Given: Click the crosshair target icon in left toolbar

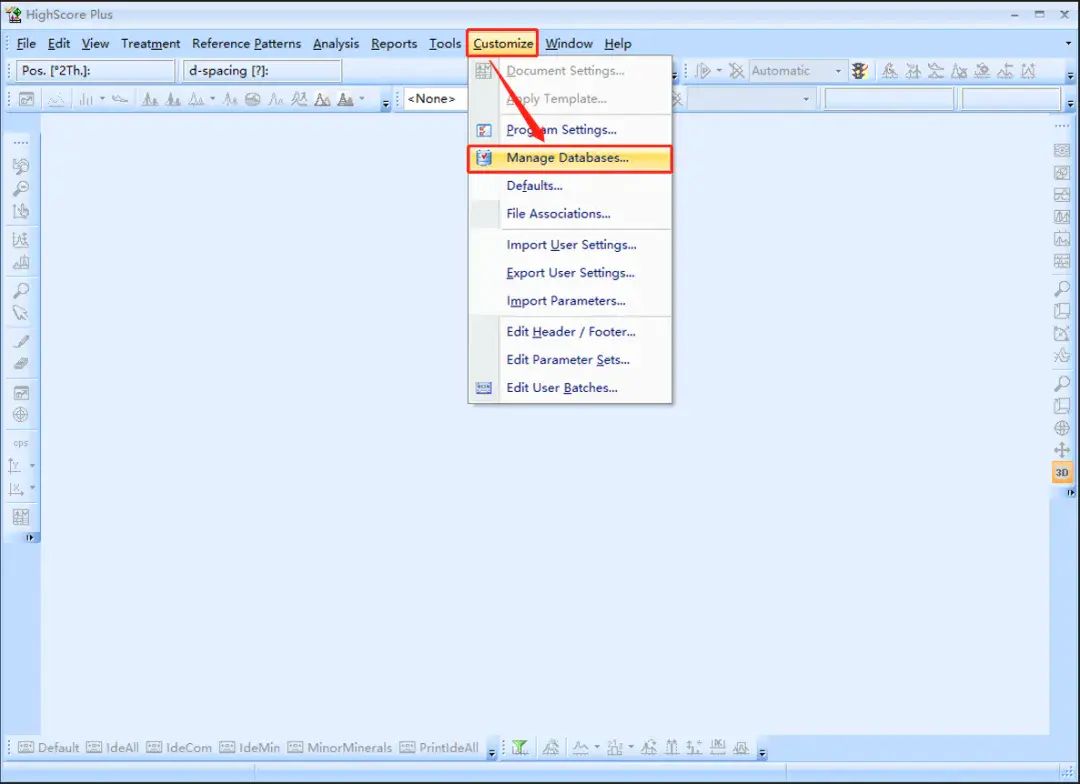Looking at the screenshot, I should click(x=21, y=415).
